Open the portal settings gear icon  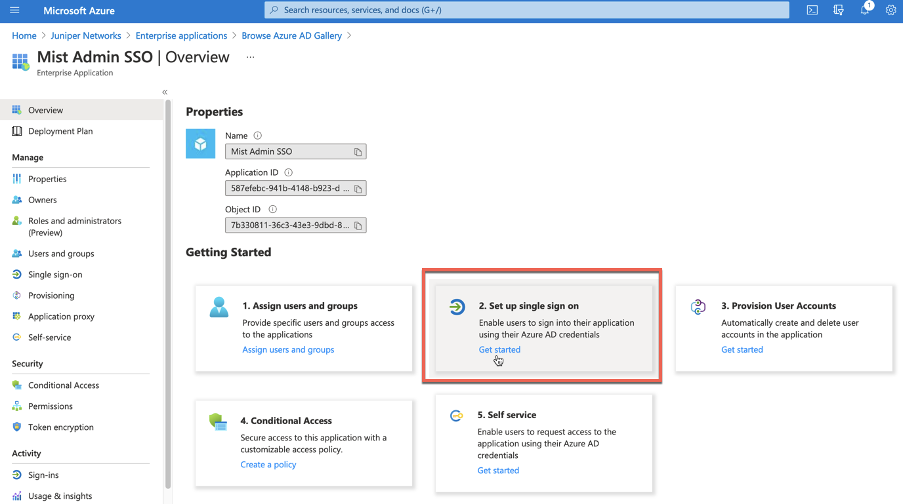(891, 10)
